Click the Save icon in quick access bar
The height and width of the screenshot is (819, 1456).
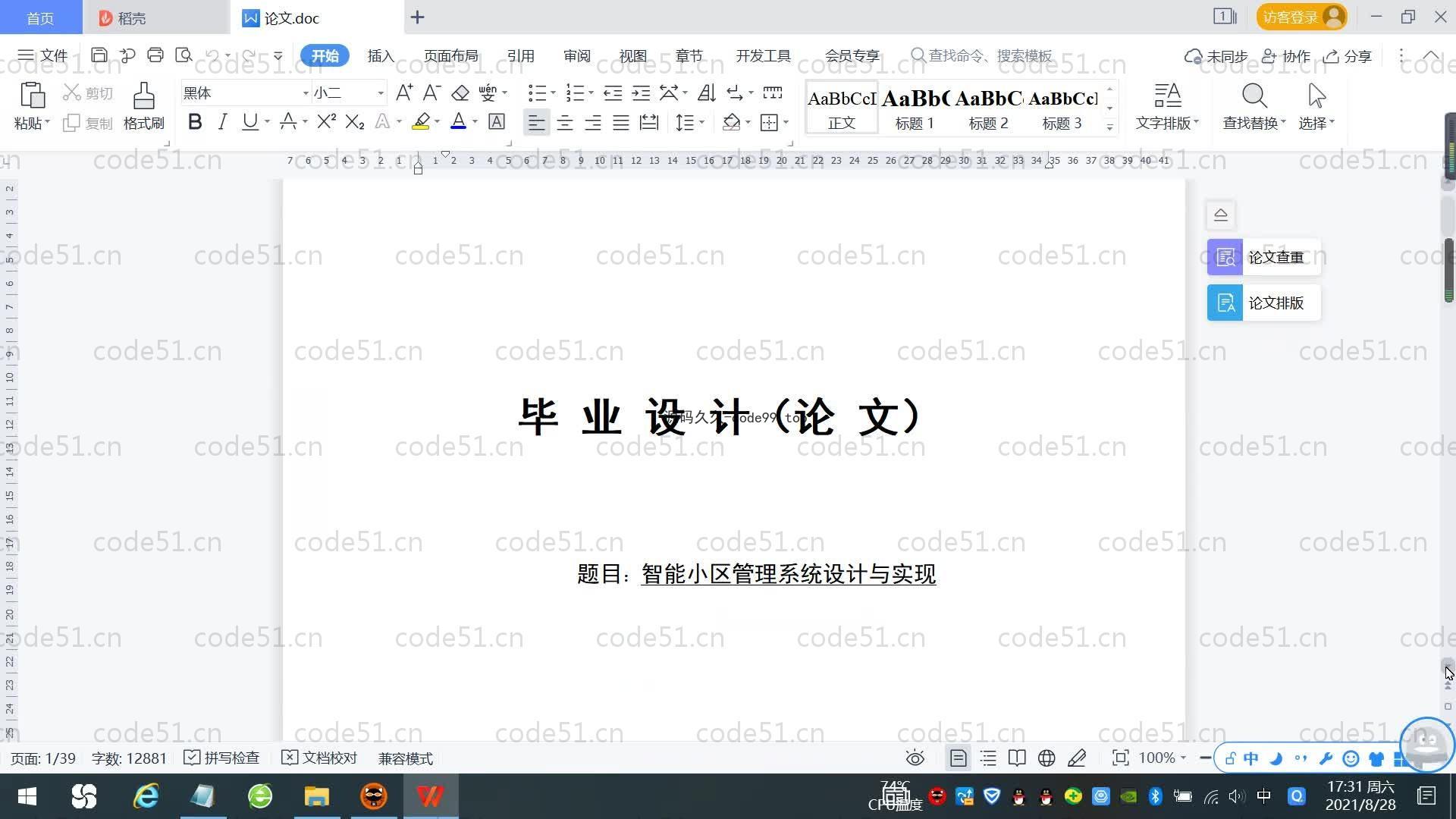pyautogui.click(x=99, y=55)
